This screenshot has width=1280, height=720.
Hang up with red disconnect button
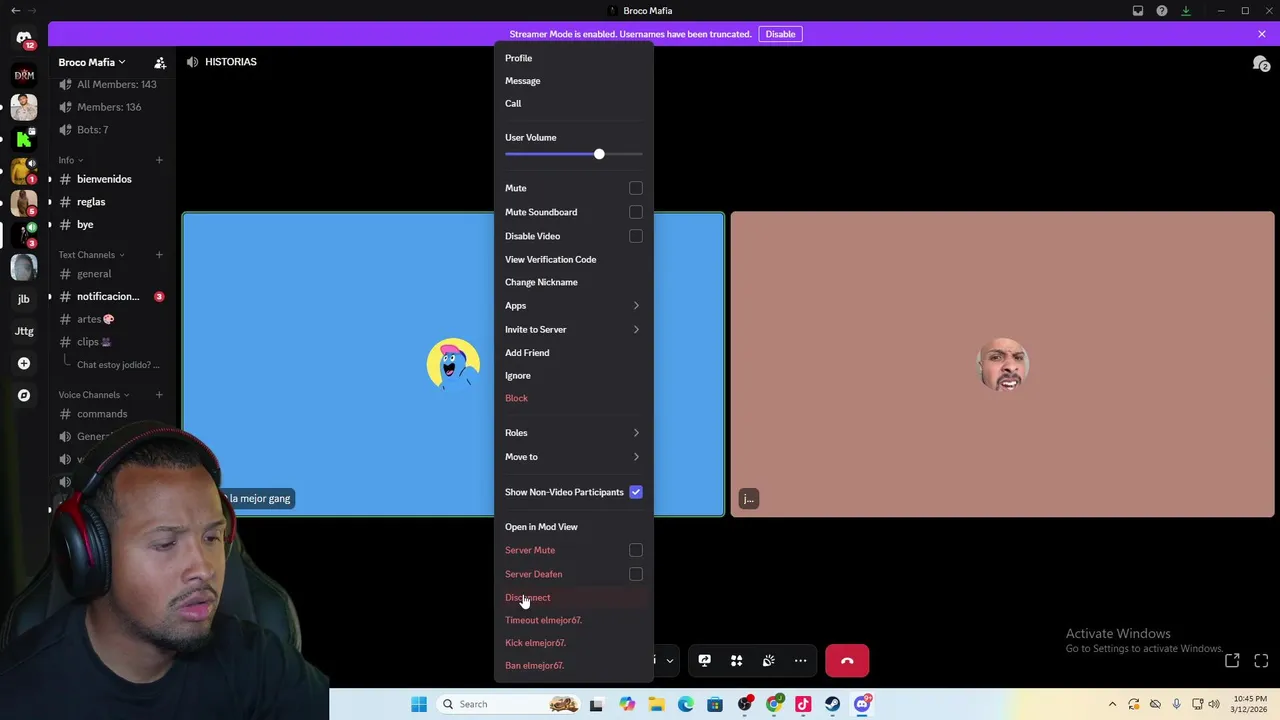[847, 661]
